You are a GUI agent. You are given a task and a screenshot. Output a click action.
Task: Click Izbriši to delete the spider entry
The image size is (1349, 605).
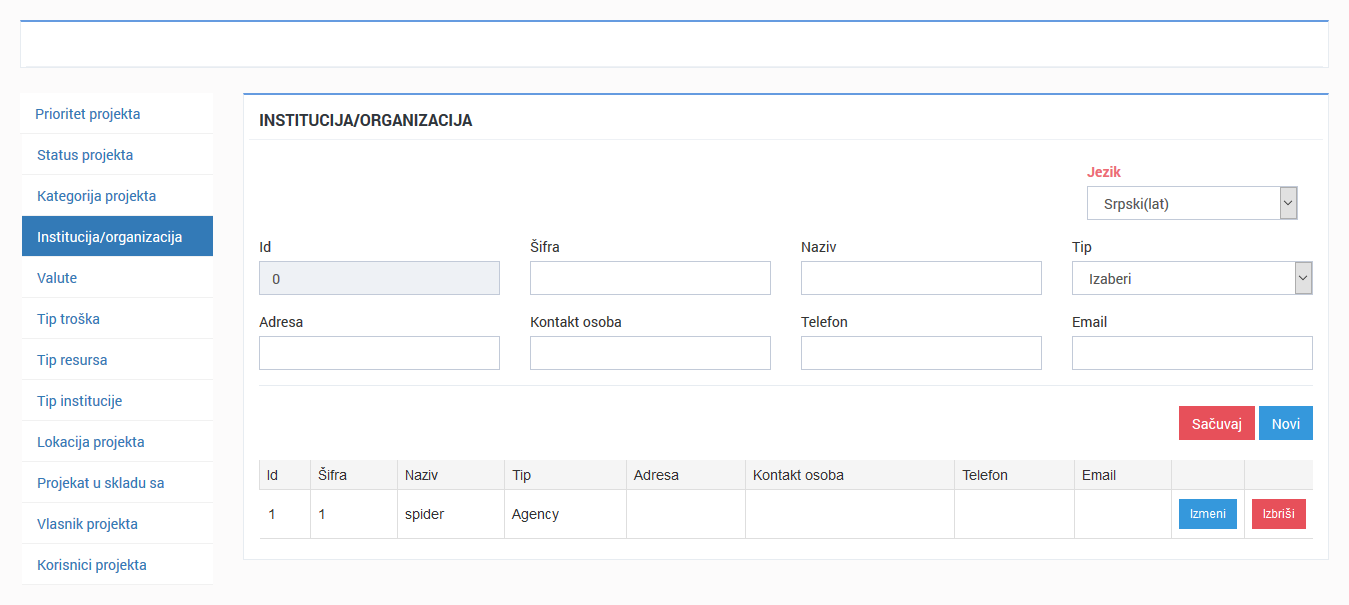[x=1278, y=513]
